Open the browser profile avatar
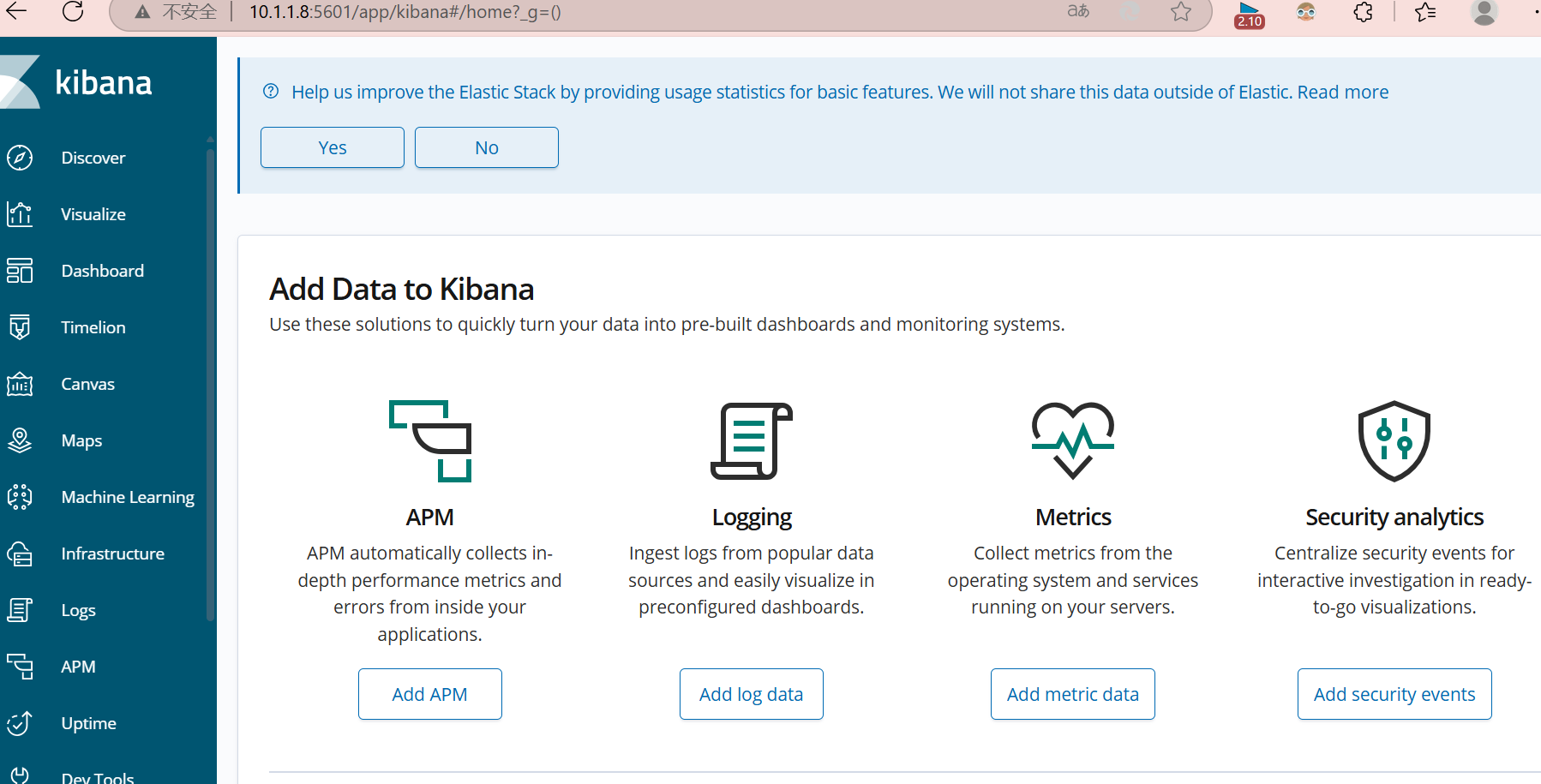1541x784 pixels. point(1484,12)
